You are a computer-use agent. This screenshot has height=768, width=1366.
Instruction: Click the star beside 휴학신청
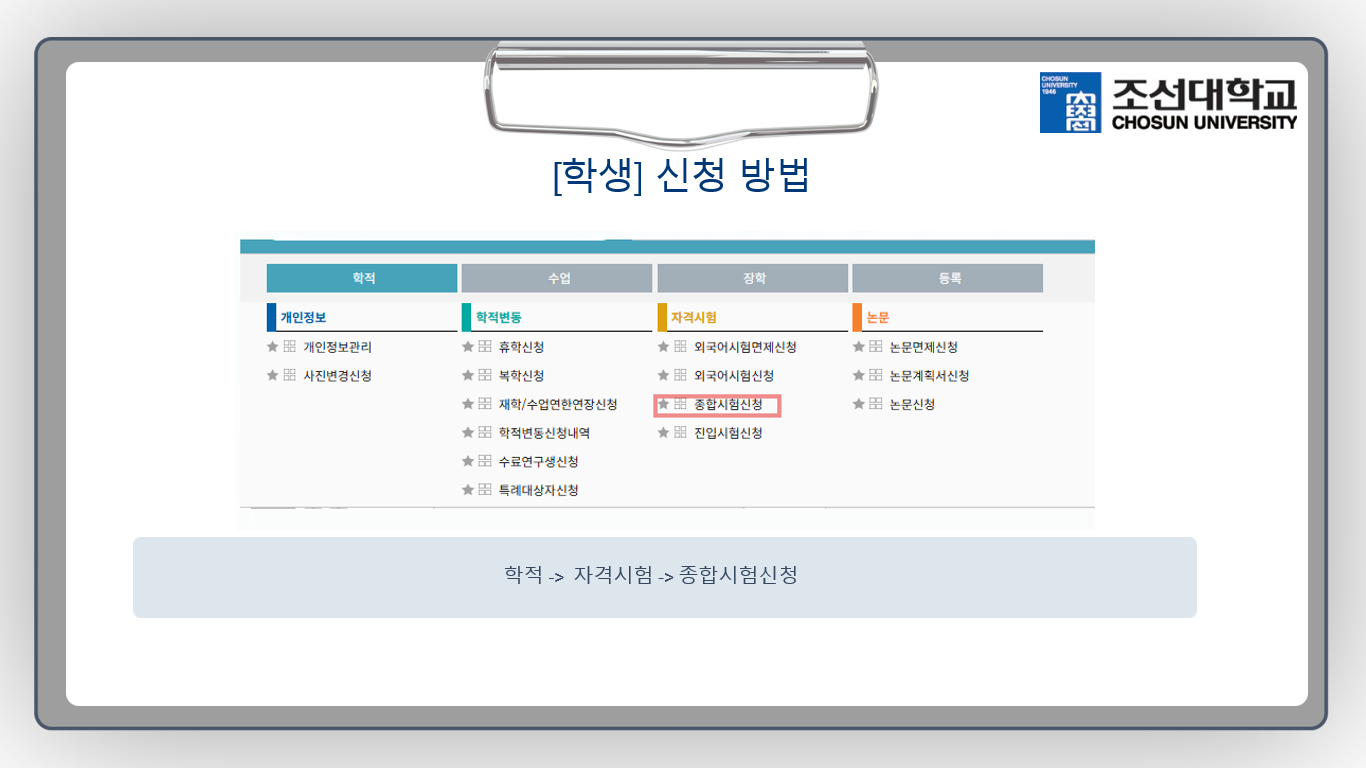coord(468,347)
